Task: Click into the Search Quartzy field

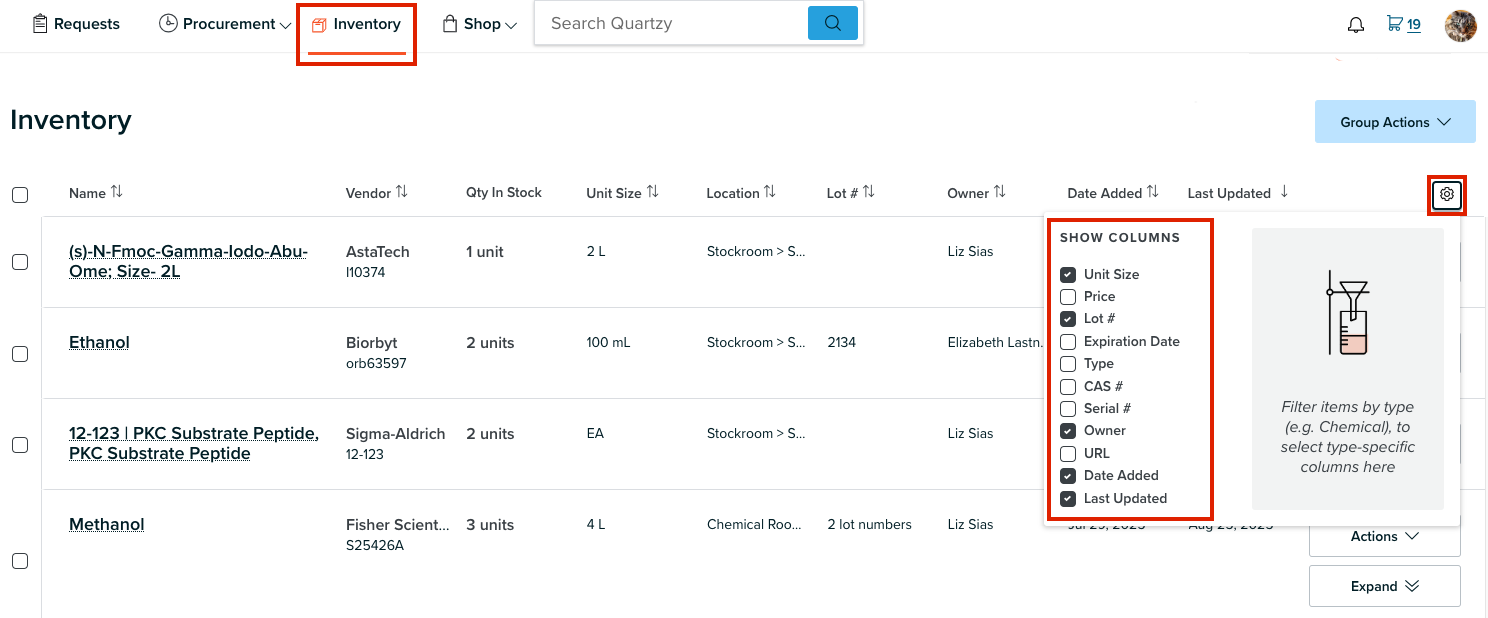Action: (671, 23)
